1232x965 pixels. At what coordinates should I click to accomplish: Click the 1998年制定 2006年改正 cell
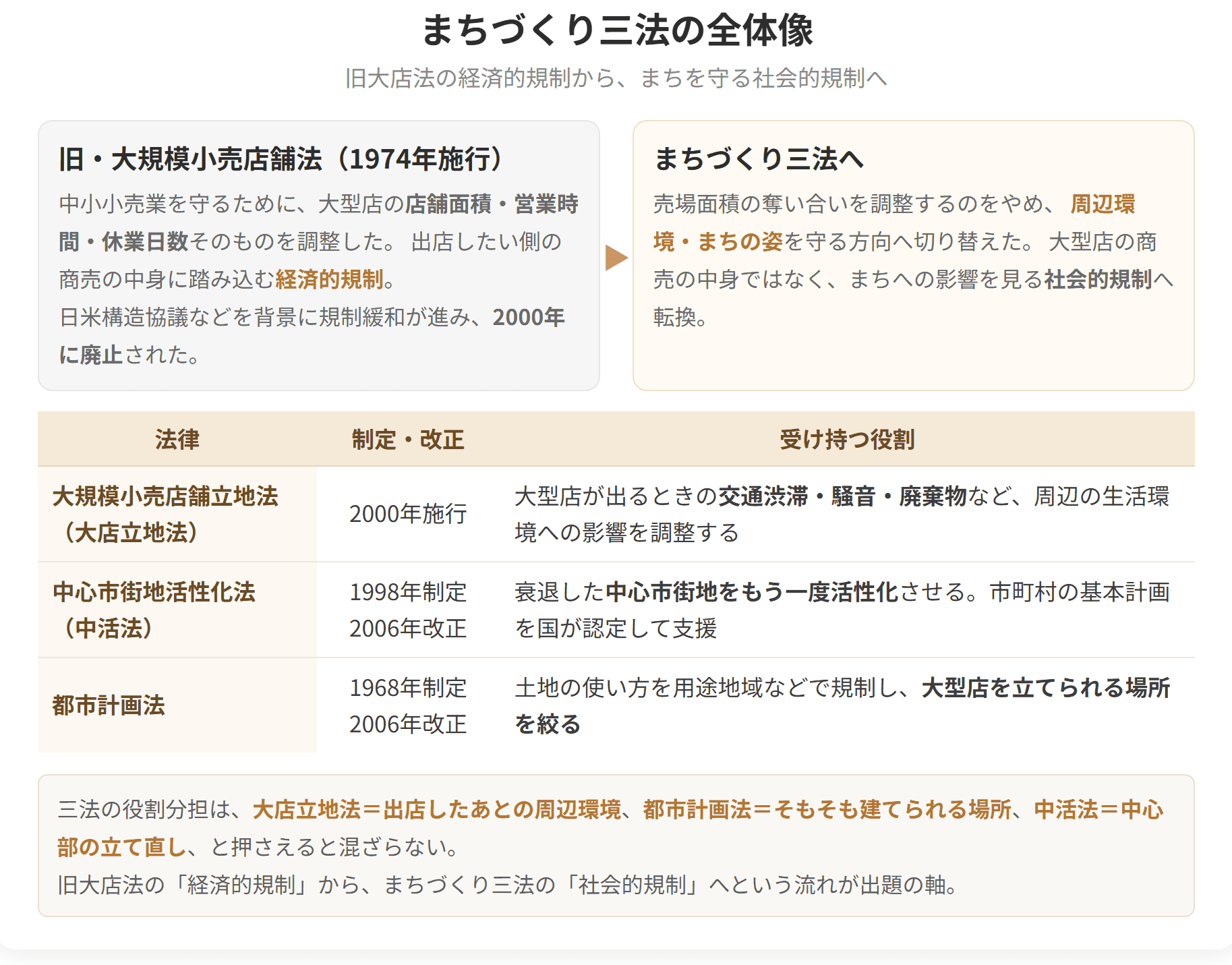[408, 610]
